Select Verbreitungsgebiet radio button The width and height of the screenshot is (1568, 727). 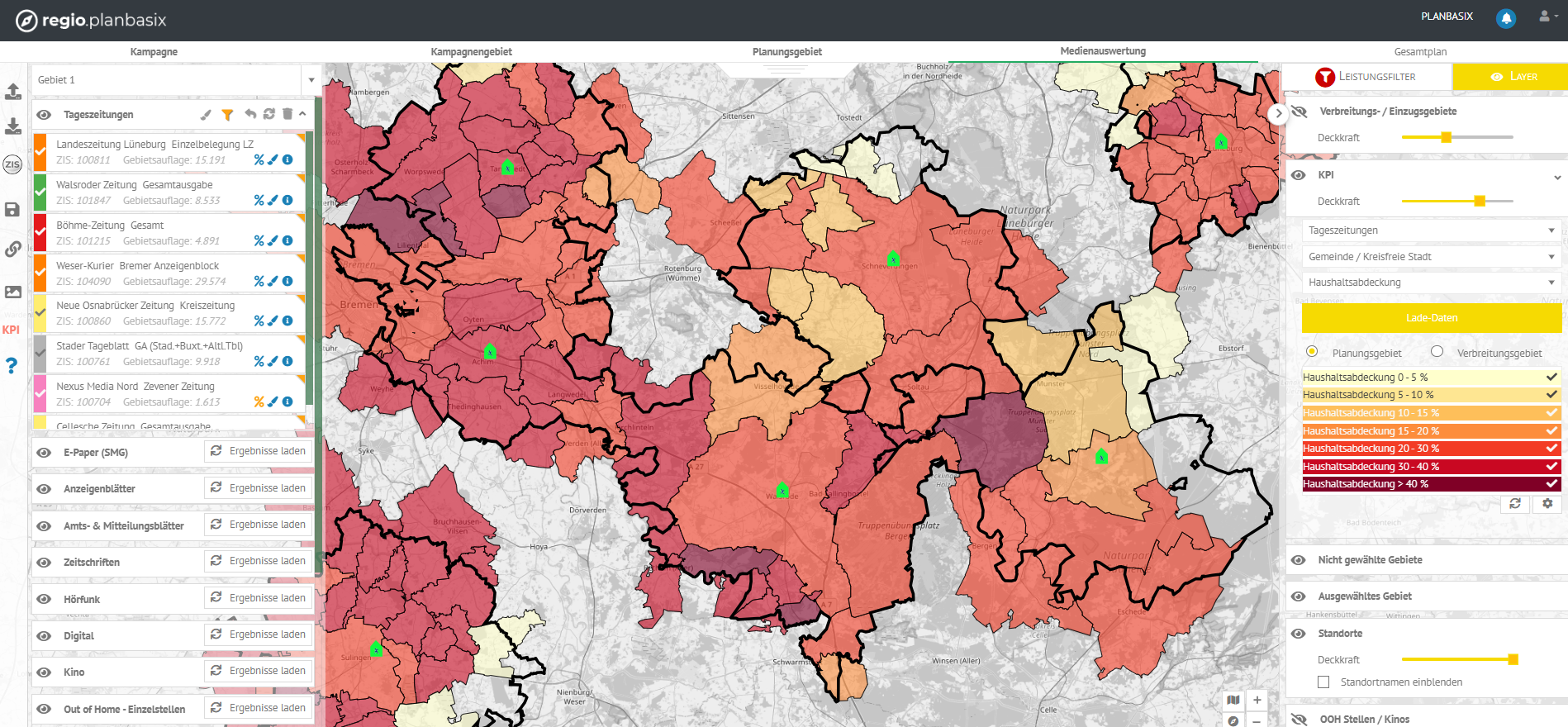click(x=1437, y=352)
